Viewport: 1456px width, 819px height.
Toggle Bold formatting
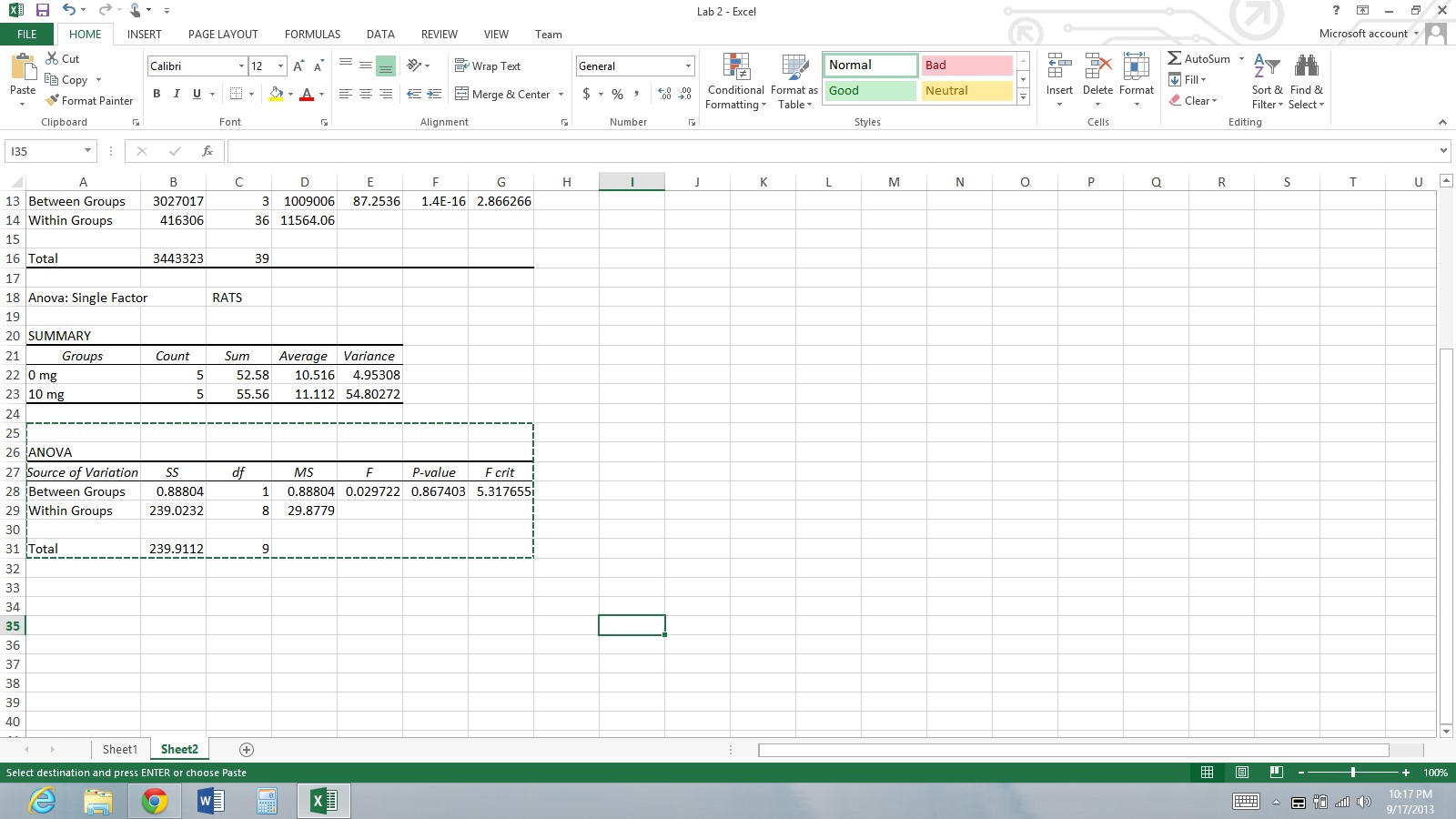tap(157, 94)
